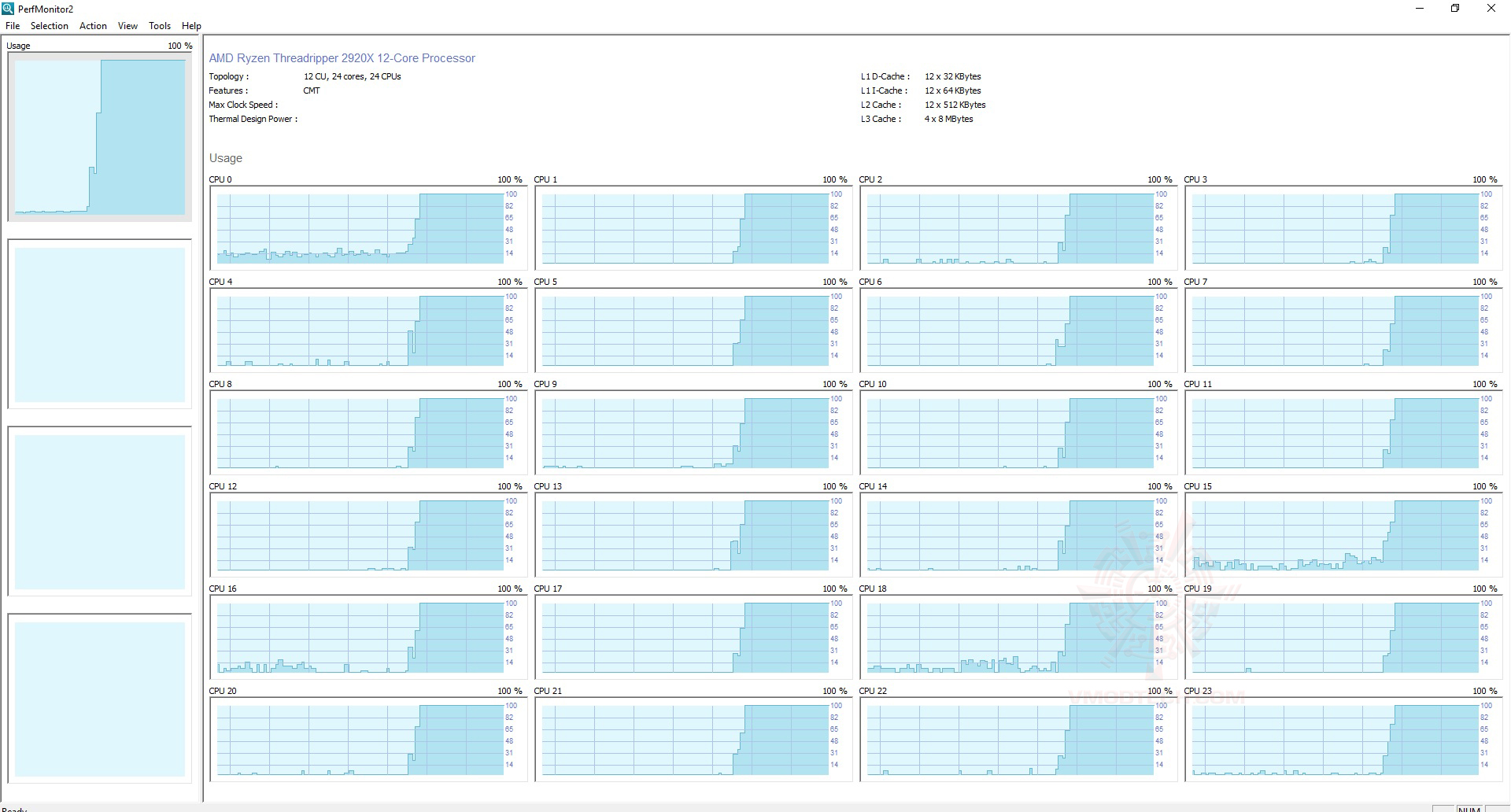Click the Thermal Design Power label
Screen dimensions: 1511x812
point(253,119)
